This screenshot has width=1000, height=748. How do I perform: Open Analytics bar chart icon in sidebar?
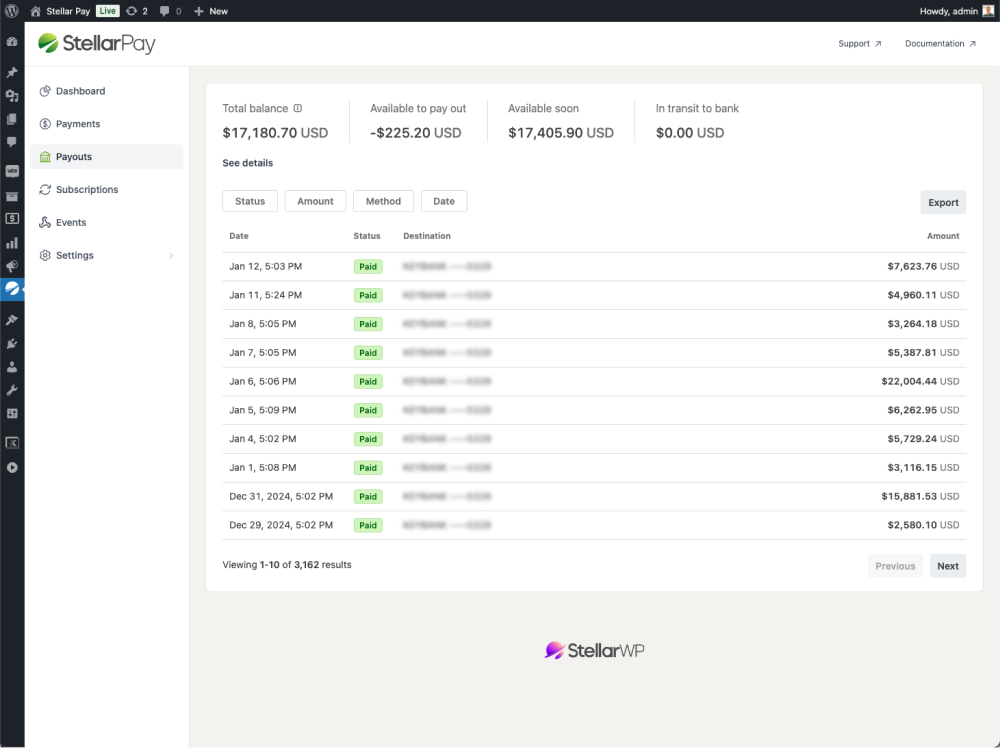12,243
